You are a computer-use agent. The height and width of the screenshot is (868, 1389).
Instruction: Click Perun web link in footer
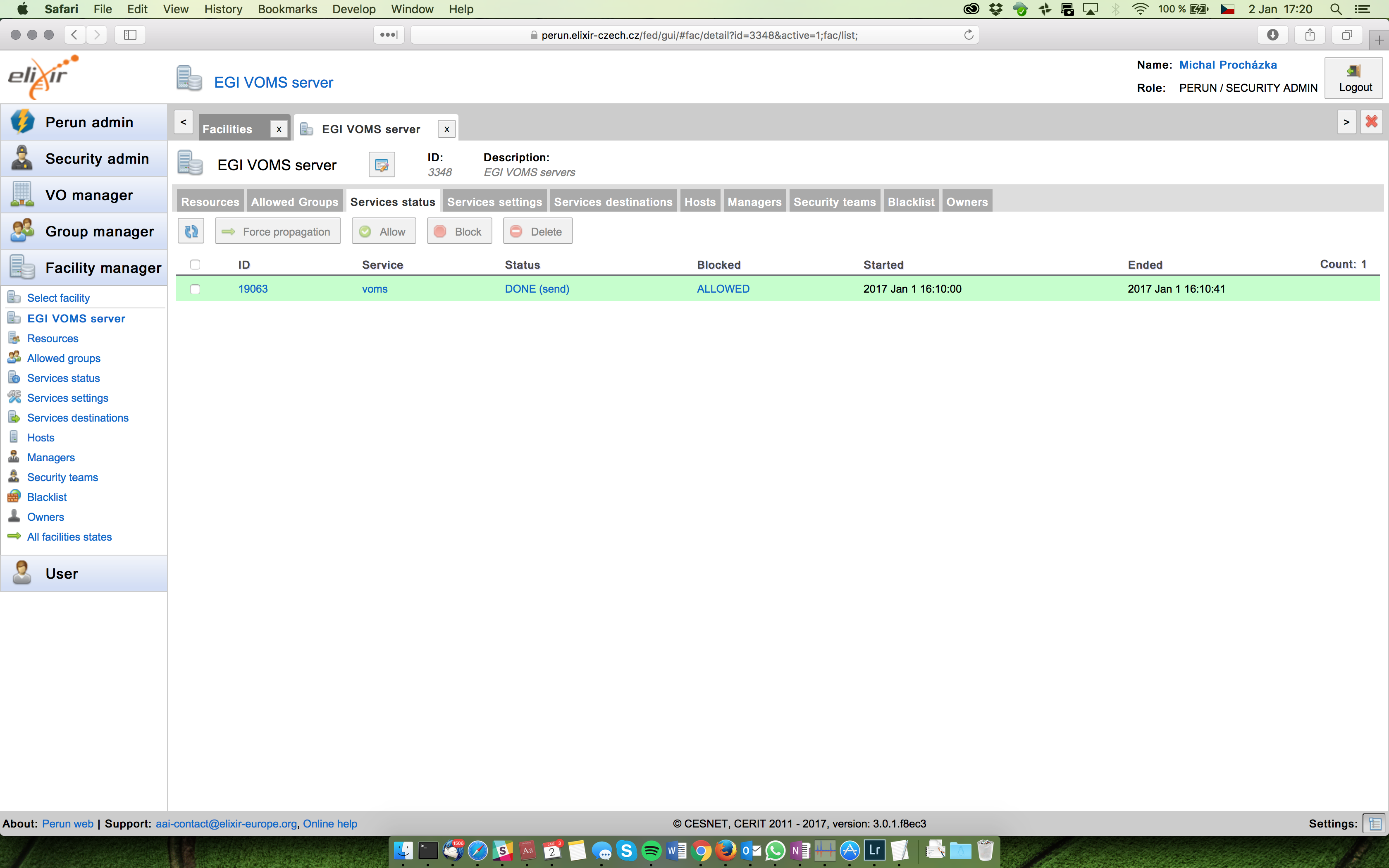point(68,824)
